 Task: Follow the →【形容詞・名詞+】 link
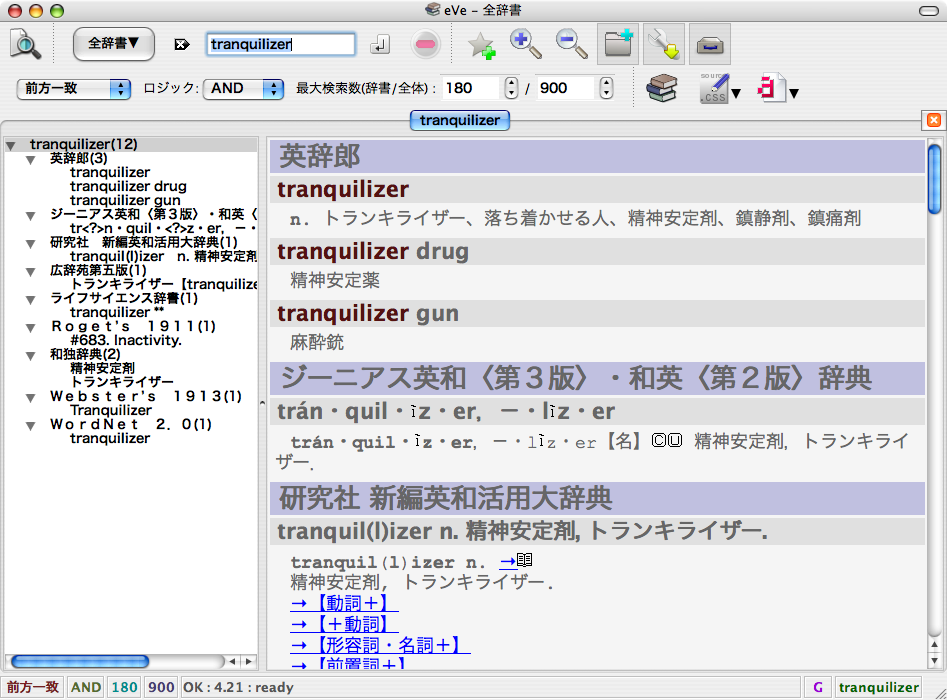(x=380, y=645)
